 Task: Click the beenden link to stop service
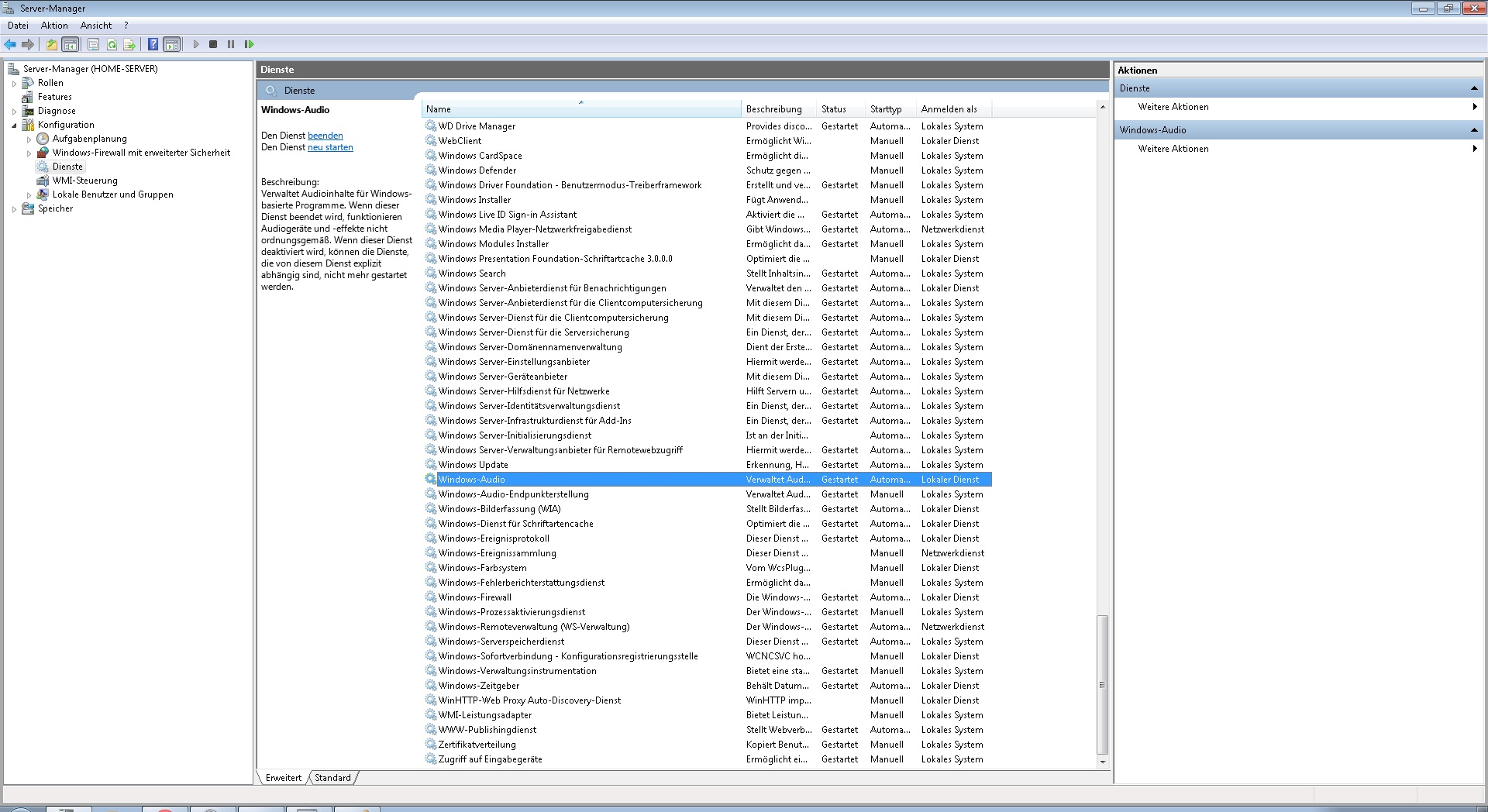325,136
